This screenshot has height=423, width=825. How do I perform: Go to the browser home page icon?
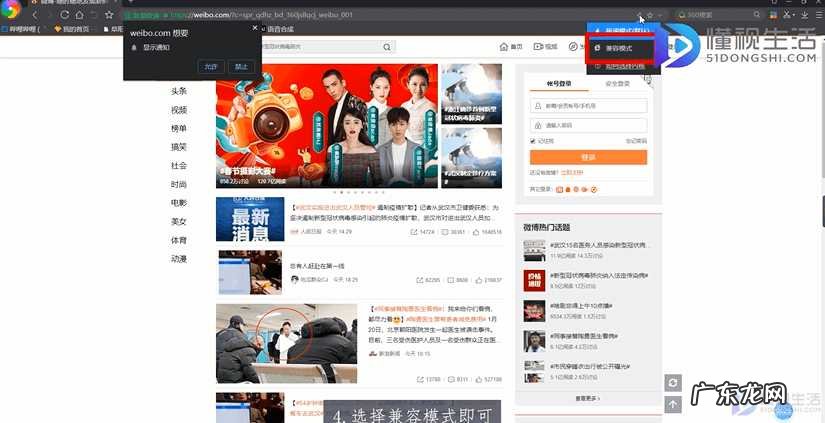[79, 15]
